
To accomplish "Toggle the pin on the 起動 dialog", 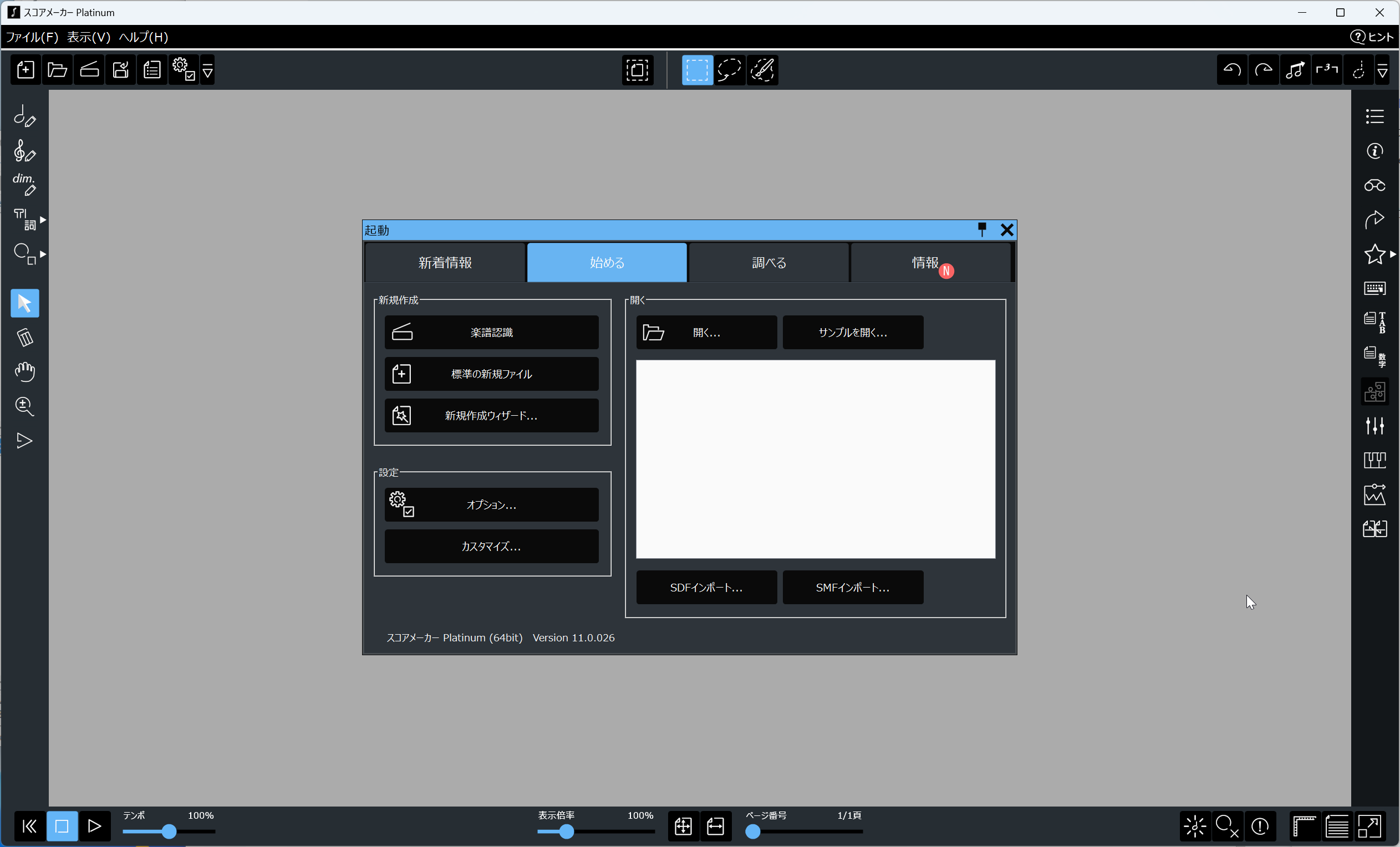I will 982,229.
